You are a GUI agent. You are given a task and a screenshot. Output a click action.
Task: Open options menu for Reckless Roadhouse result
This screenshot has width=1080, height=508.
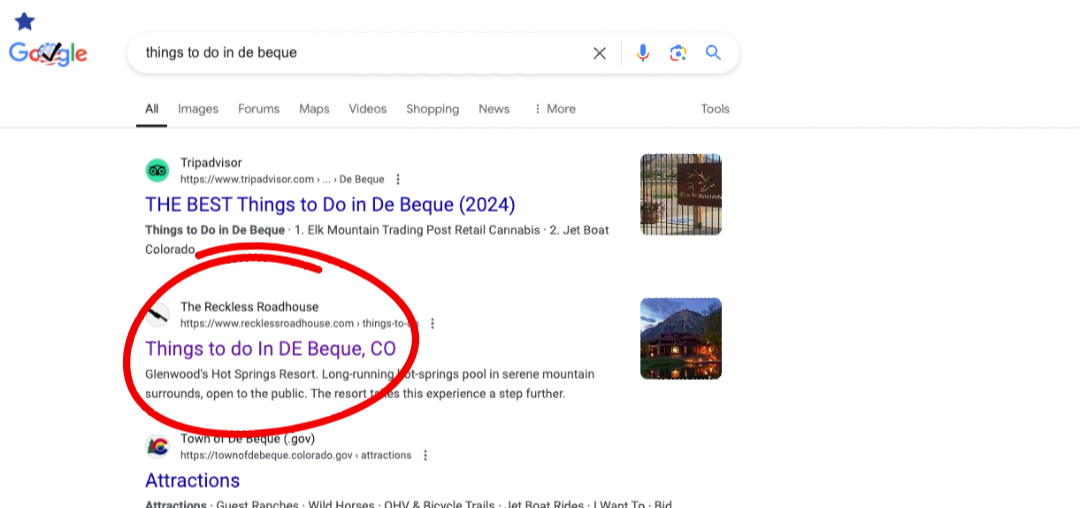(432, 324)
